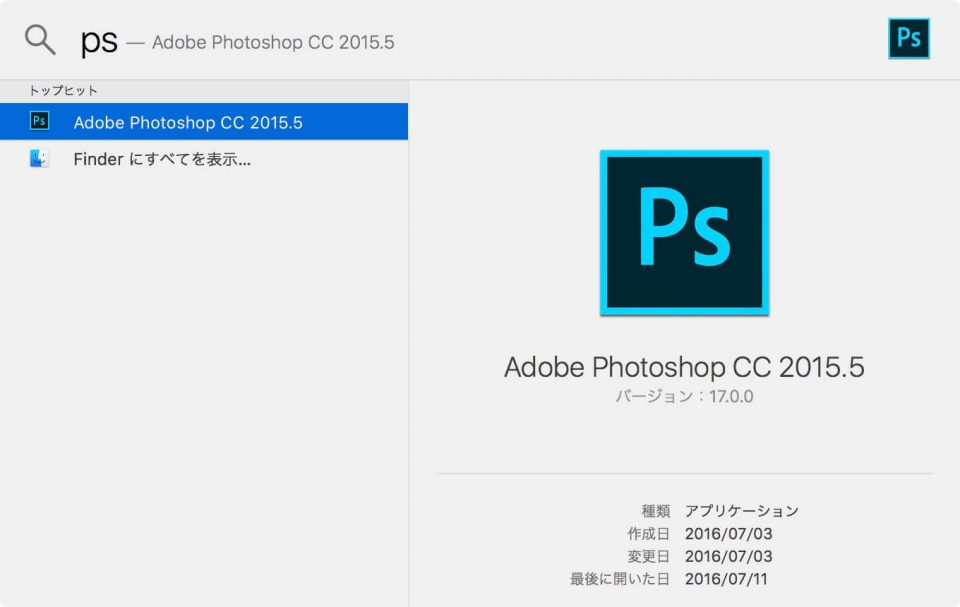Image resolution: width=960 pixels, height=607 pixels.
Task: Click the "変更日" date value 2016/07/03
Action: [x=729, y=556]
